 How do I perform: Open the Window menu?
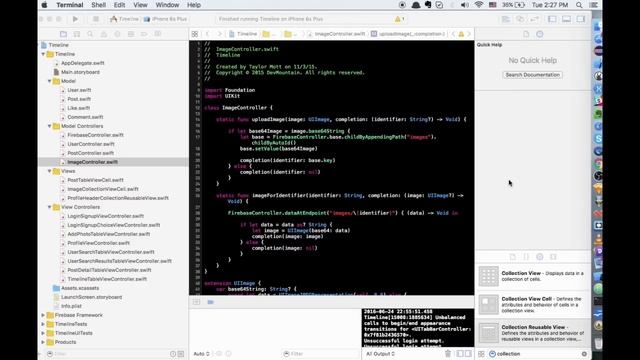(x=167, y=5)
